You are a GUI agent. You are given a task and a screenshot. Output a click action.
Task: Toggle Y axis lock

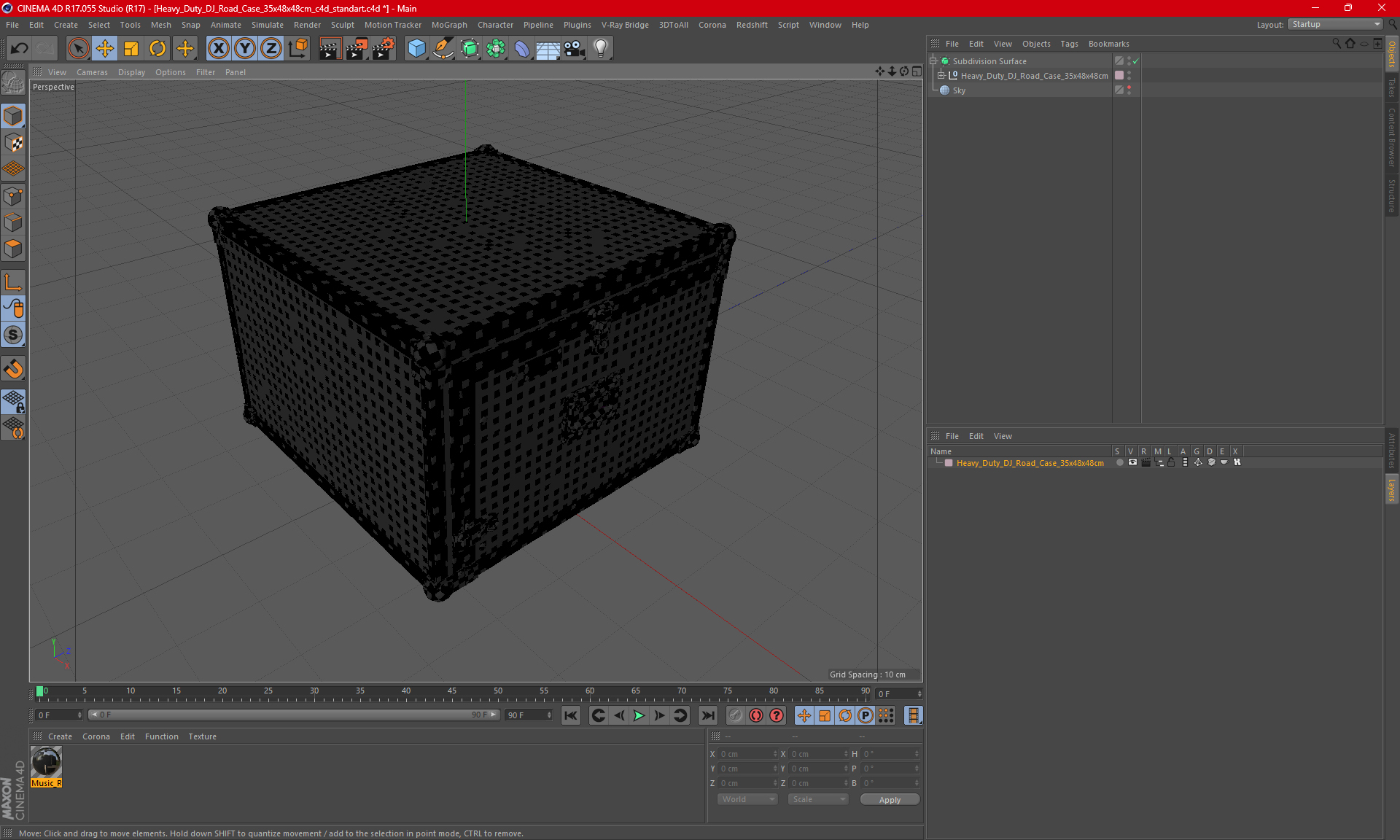(245, 49)
